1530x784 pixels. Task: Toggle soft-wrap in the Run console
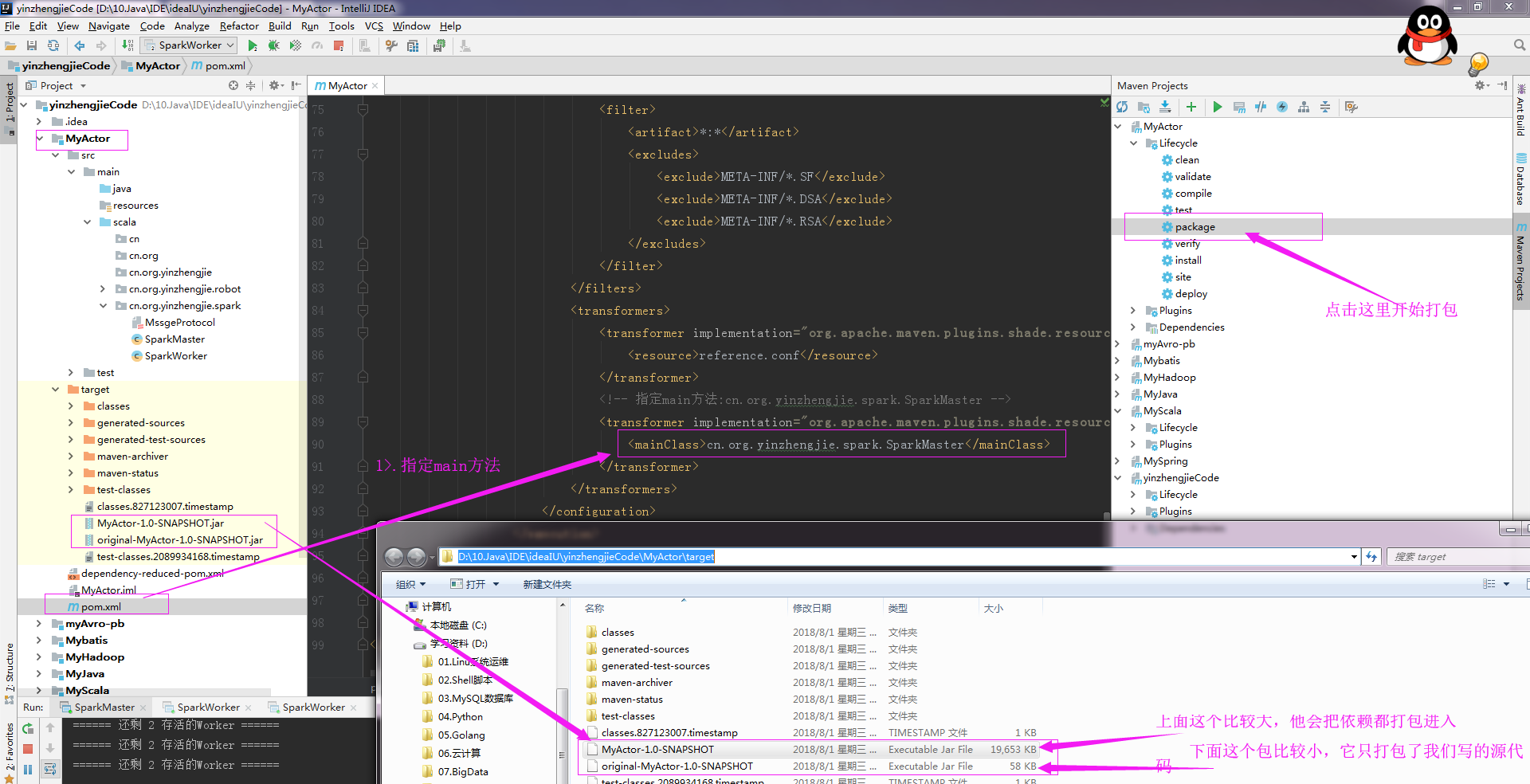(50, 769)
